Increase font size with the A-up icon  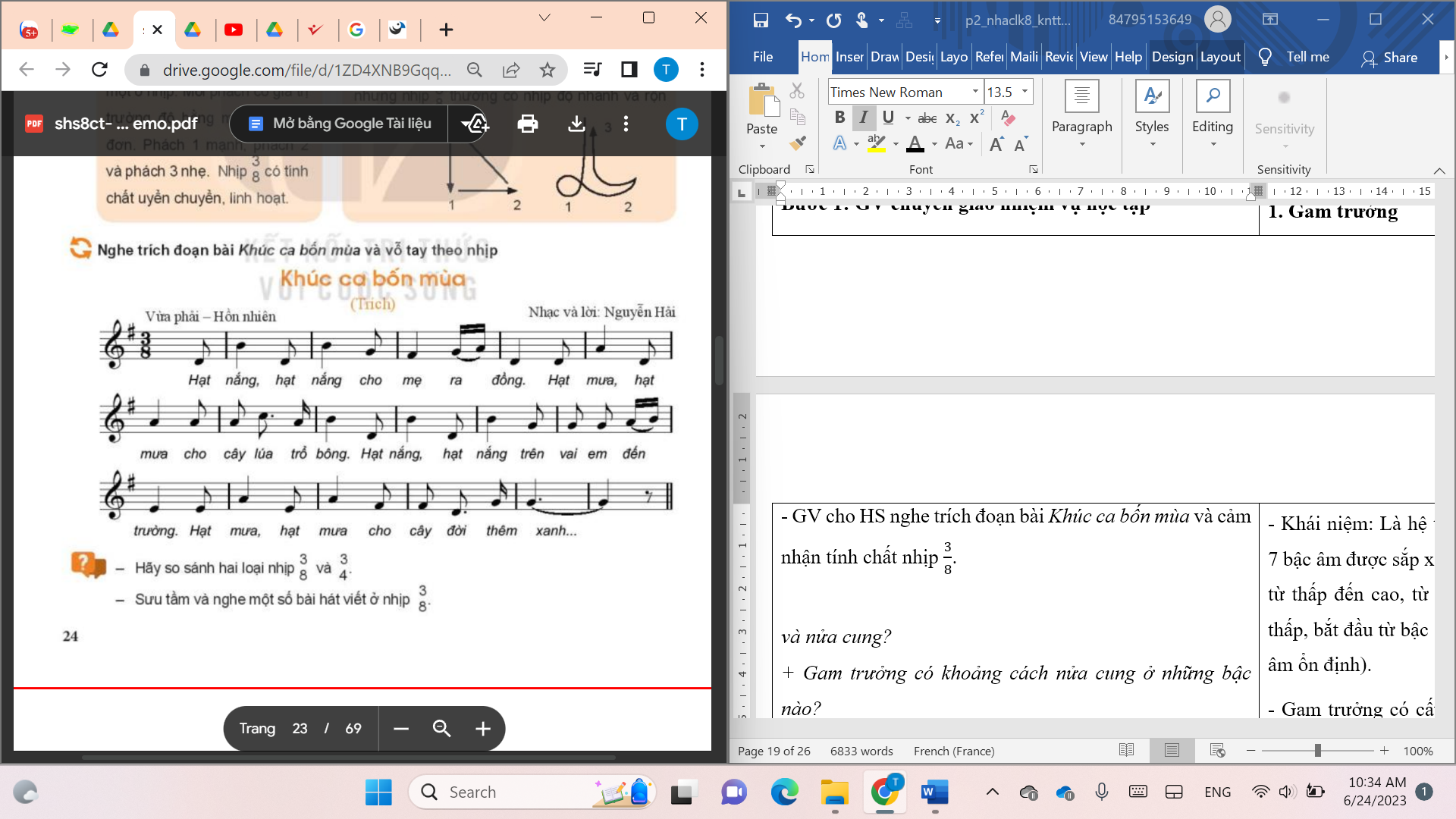(996, 143)
